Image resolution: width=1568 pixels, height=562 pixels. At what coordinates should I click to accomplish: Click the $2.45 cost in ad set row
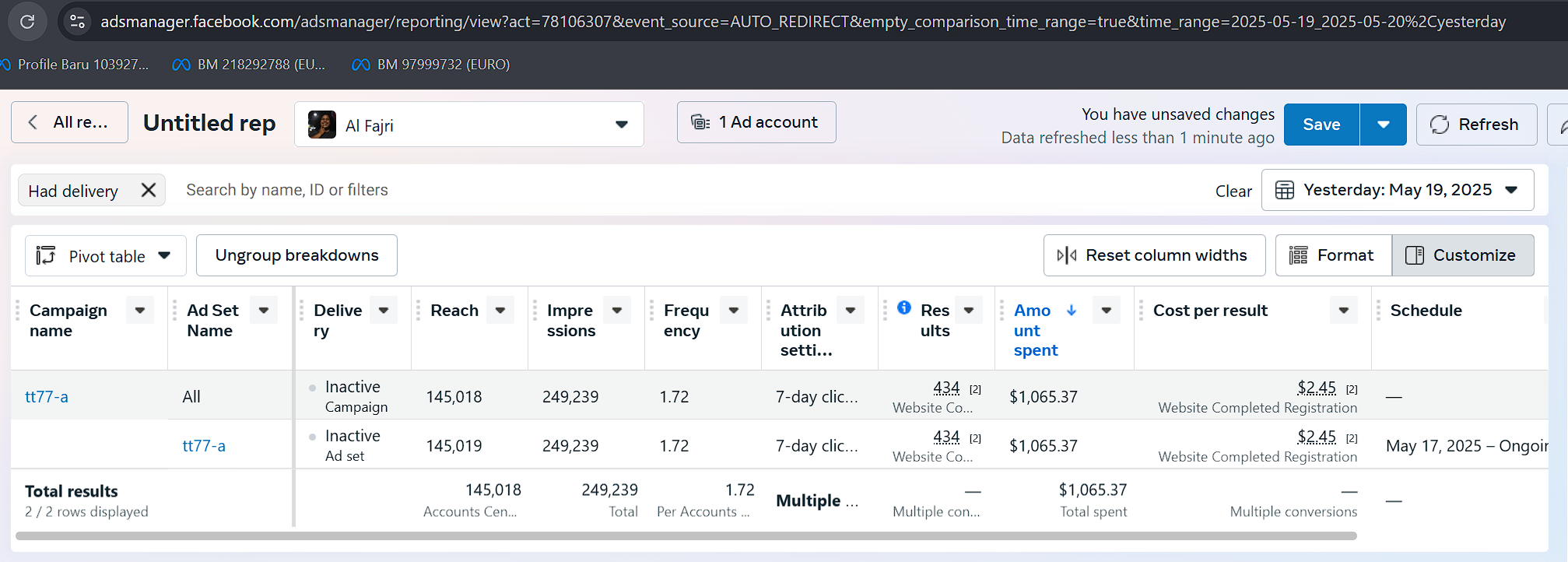1317,437
